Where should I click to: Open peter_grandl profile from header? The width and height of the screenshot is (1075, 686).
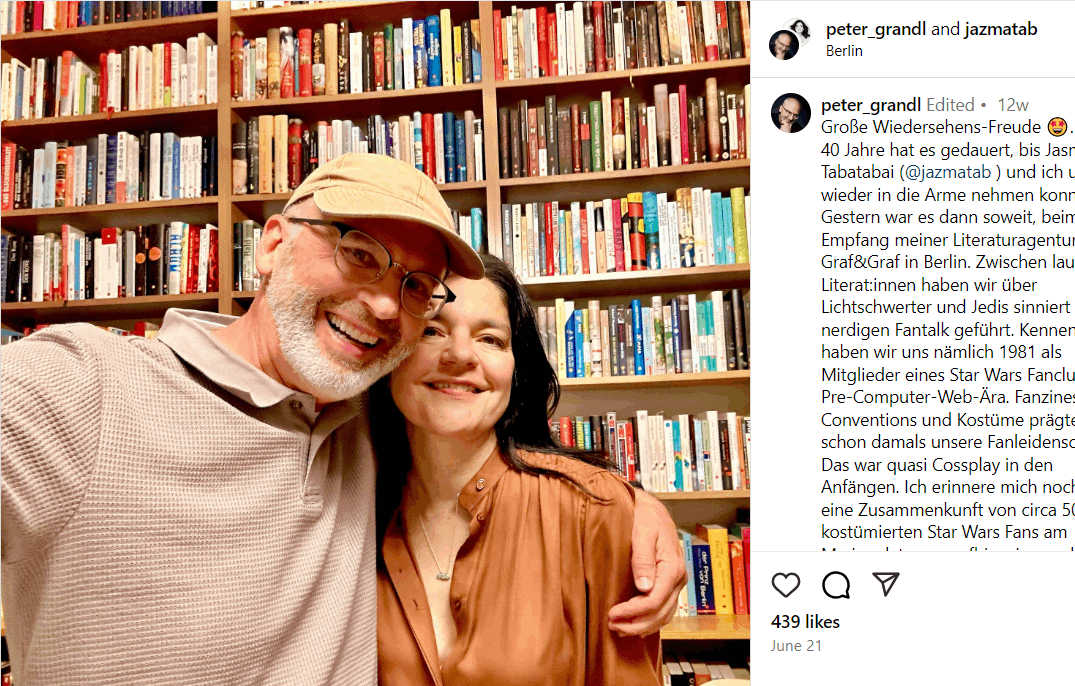[875, 29]
